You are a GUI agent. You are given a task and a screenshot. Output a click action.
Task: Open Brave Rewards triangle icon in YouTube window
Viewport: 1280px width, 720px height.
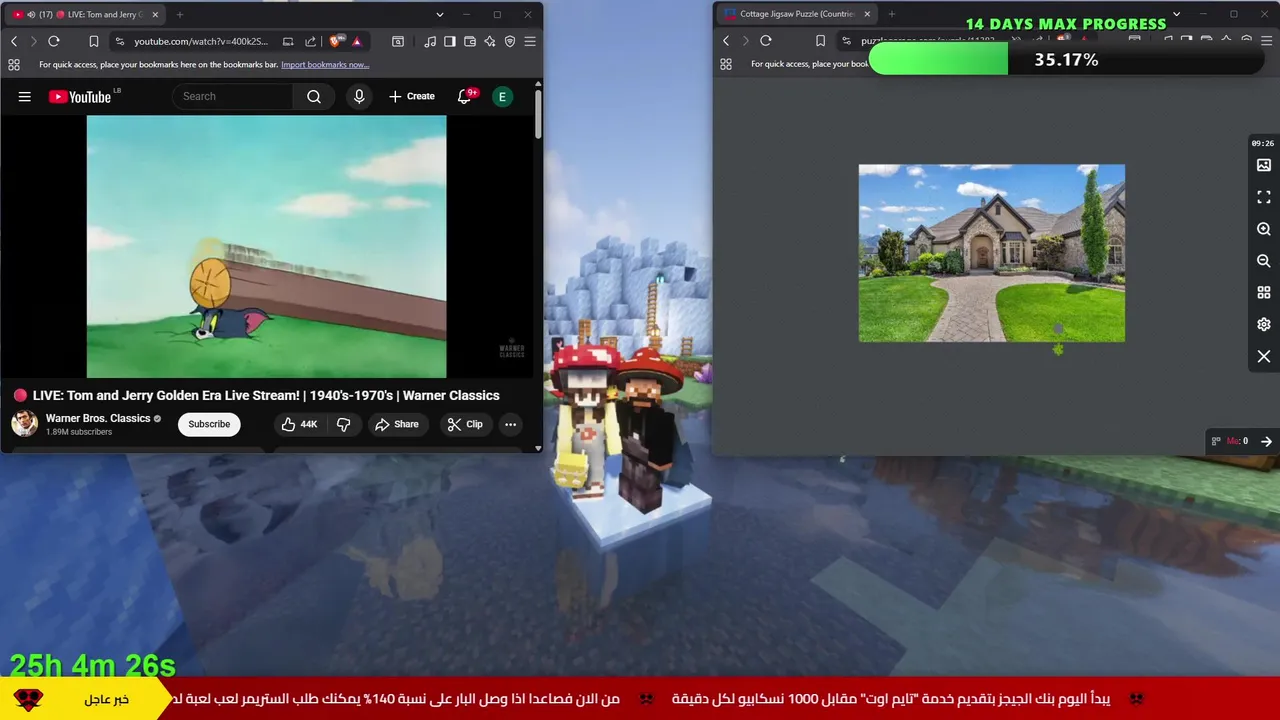pos(357,41)
